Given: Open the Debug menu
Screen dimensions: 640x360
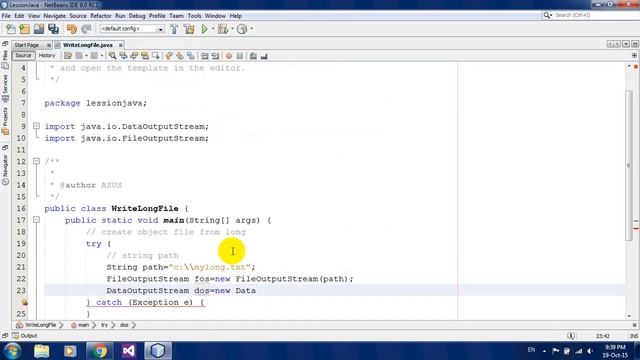Looking at the screenshot, I should pyautogui.click(x=137, y=16).
